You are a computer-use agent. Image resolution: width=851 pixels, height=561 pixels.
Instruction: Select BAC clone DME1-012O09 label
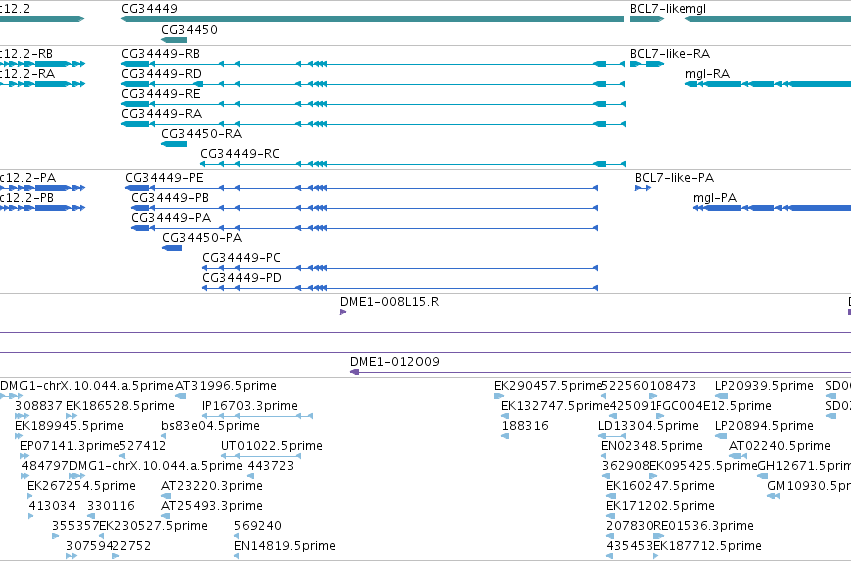(x=395, y=362)
